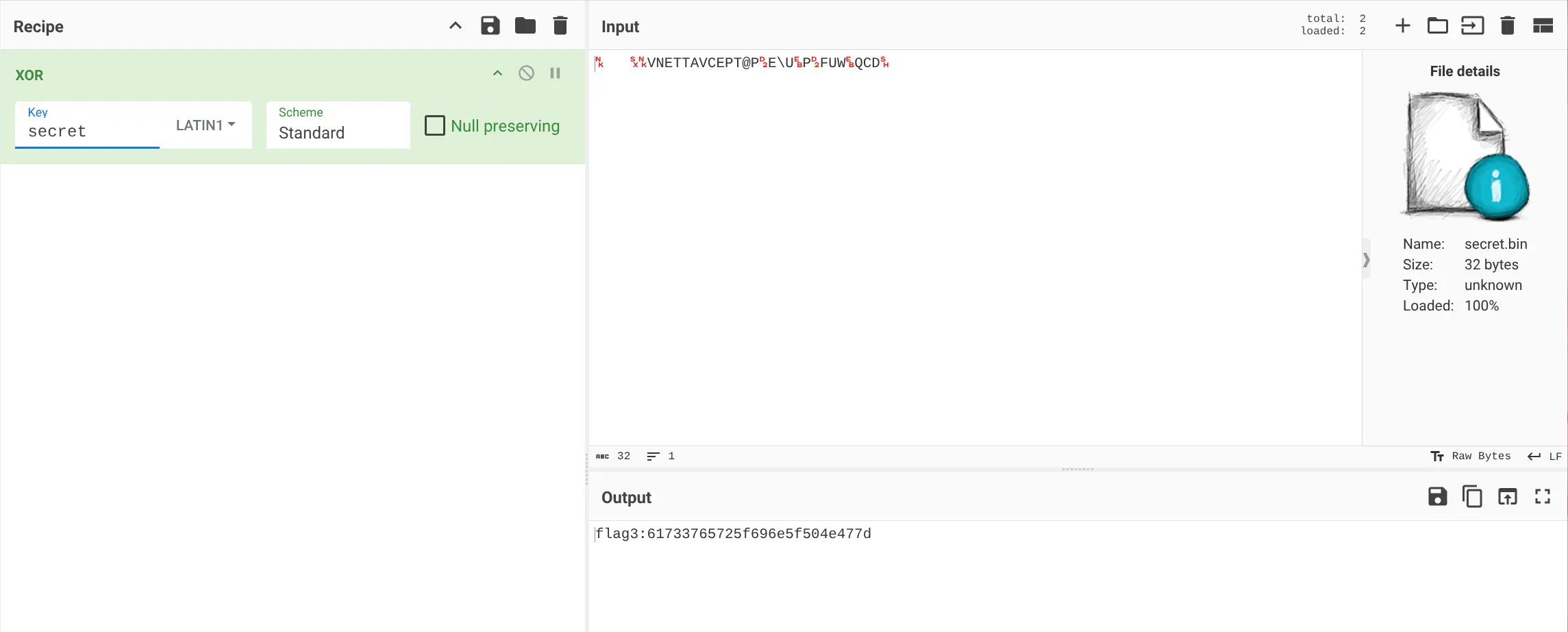The width and height of the screenshot is (1568, 632).
Task: Maximise the output pane
Action: (1542, 496)
